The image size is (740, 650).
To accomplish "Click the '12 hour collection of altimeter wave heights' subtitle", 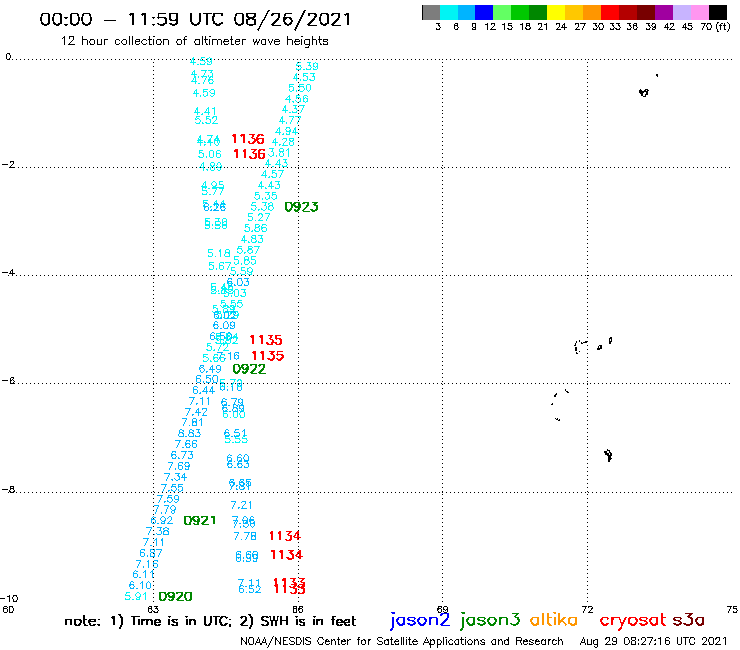I will click(x=194, y=41).
